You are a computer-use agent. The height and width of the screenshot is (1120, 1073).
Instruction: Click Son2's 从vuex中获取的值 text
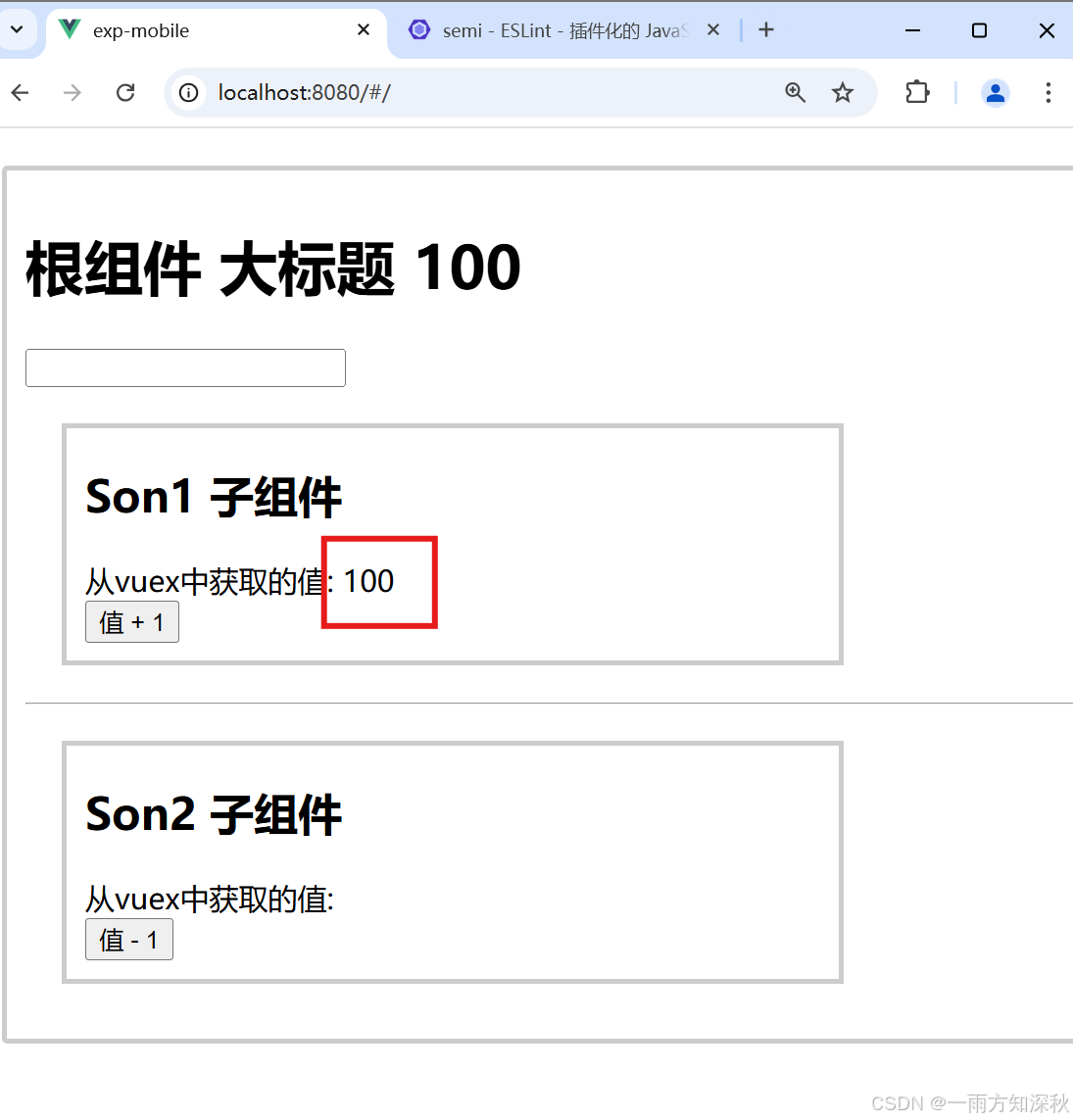[210, 900]
